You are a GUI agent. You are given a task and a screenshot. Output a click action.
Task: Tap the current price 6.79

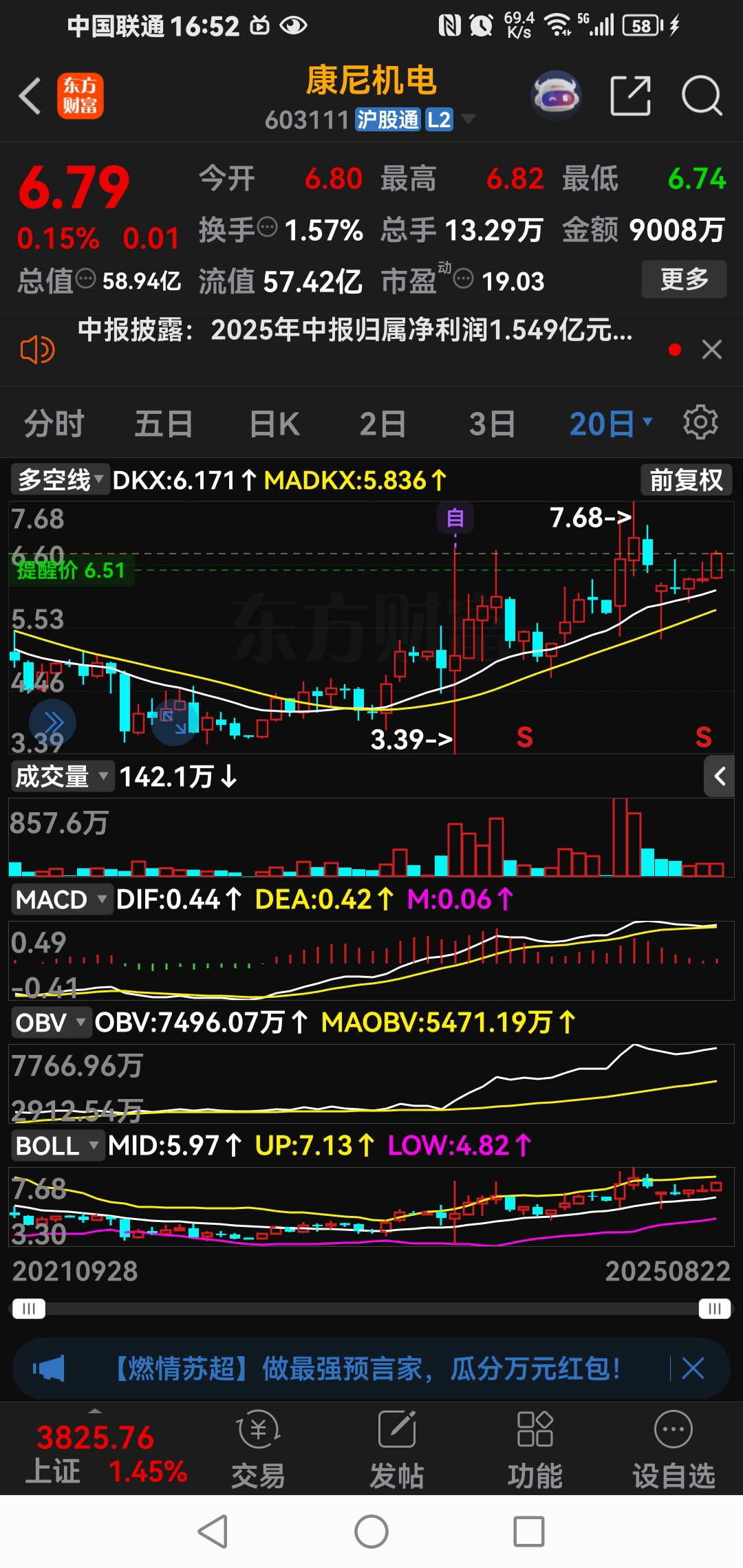pyautogui.click(x=74, y=187)
